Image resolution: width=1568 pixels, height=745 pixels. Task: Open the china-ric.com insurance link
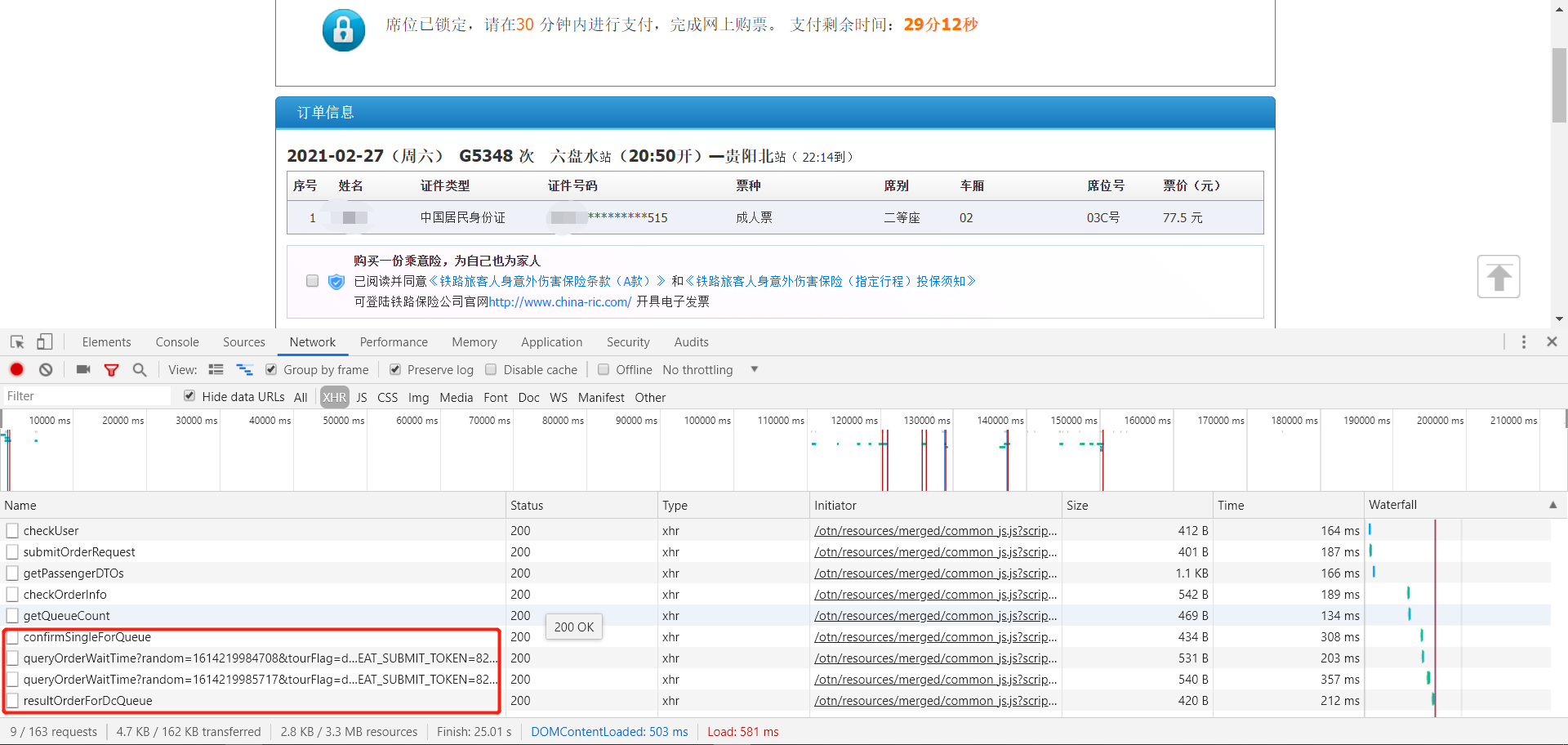(559, 301)
